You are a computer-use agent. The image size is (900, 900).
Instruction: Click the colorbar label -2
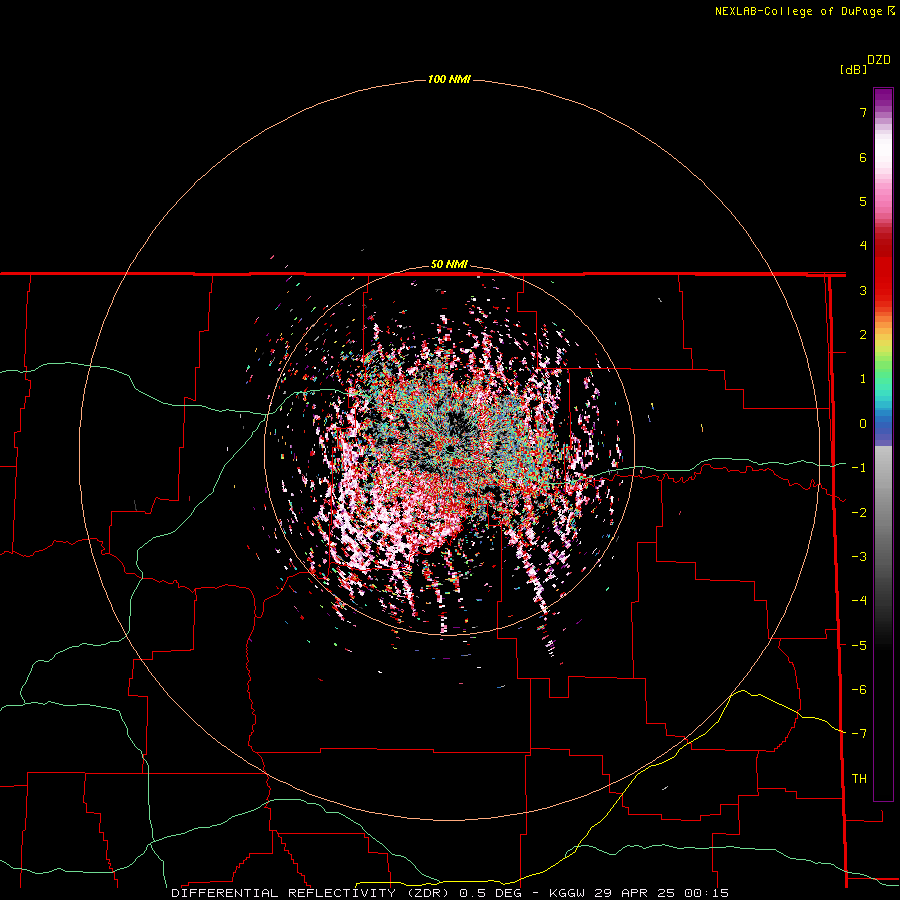point(859,513)
